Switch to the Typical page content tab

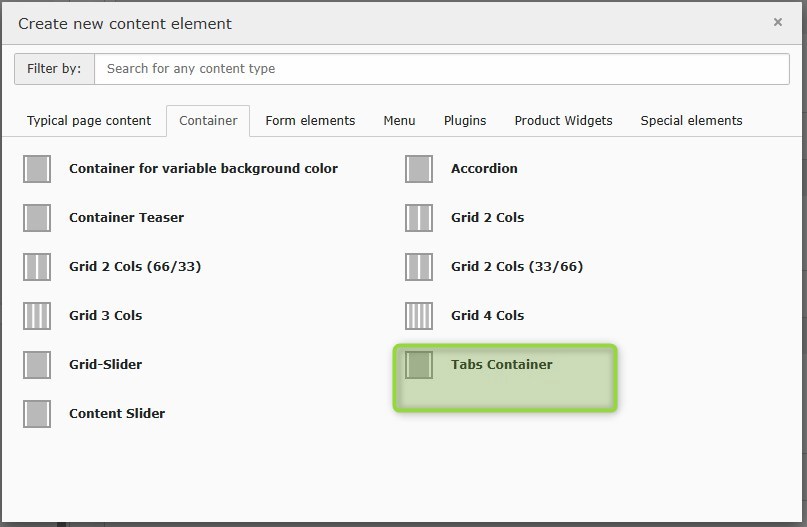coord(89,121)
